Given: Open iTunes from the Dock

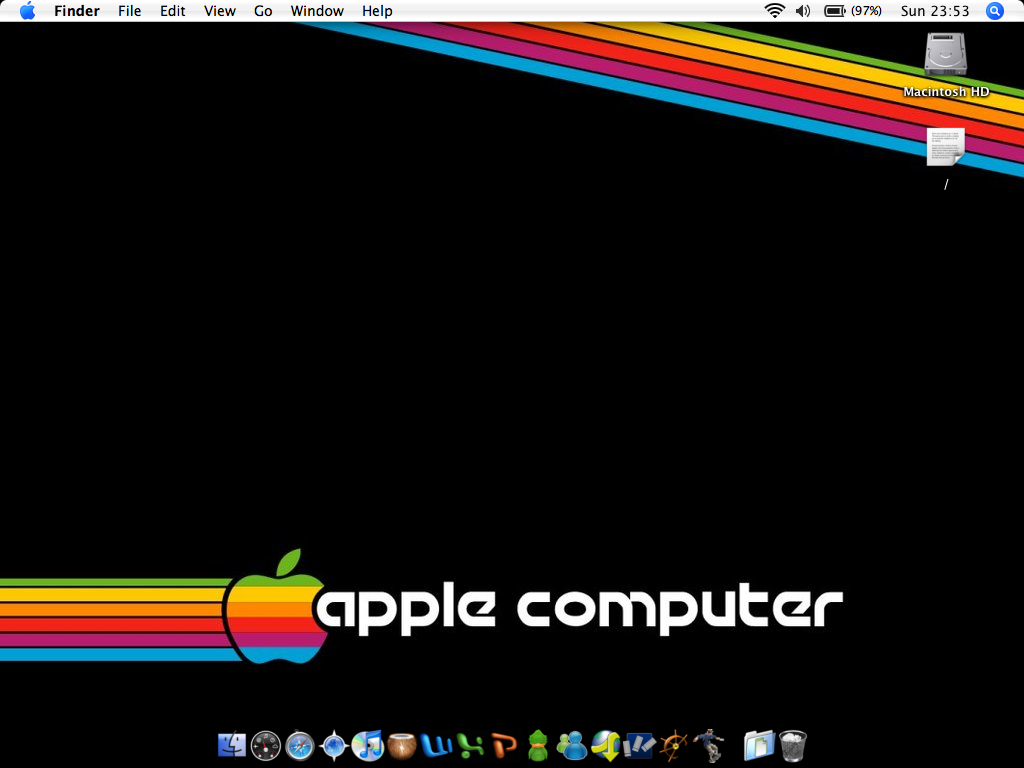Looking at the screenshot, I should 368,745.
